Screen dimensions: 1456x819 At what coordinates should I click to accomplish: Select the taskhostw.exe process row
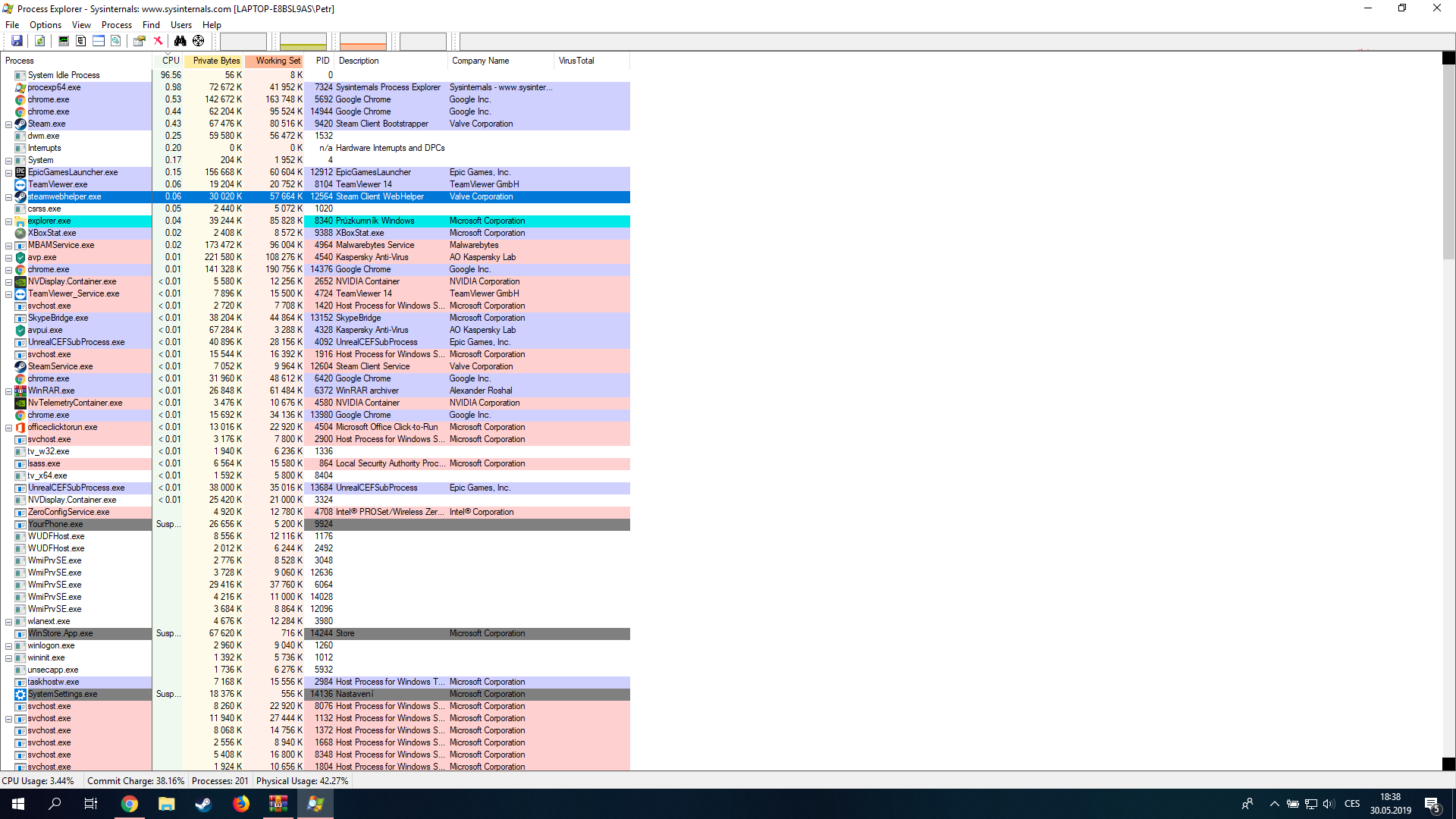(x=315, y=682)
